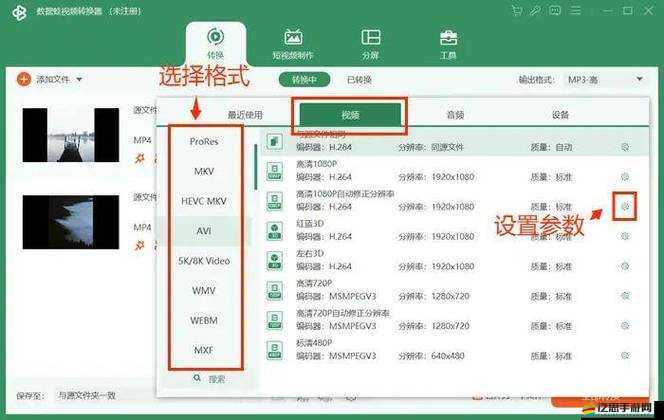Screen dimensions: 664x420
Task: Click the shopping cart icon in title bar
Action: (x=516, y=10)
